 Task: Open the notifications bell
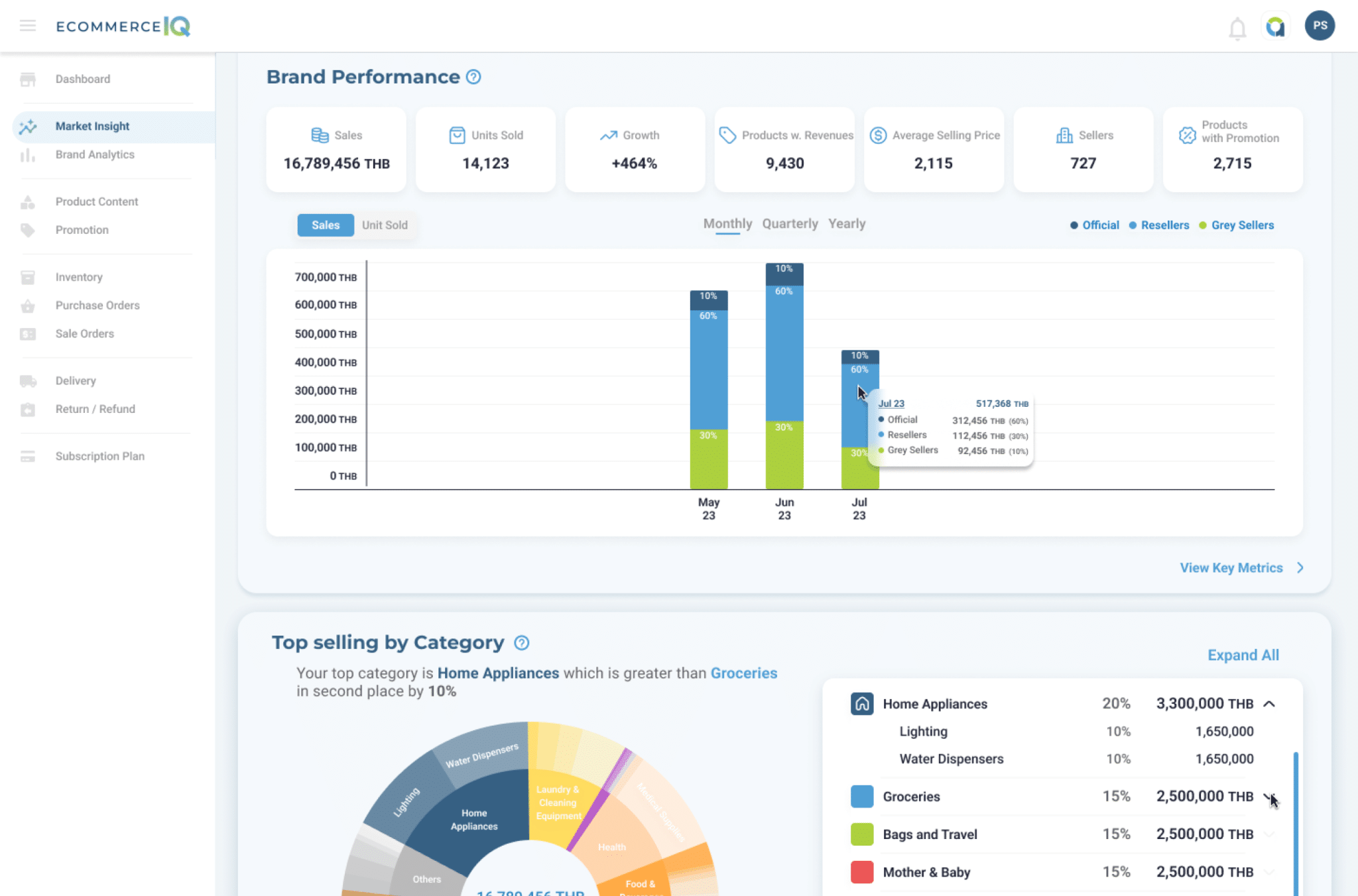tap(1237, 26)
